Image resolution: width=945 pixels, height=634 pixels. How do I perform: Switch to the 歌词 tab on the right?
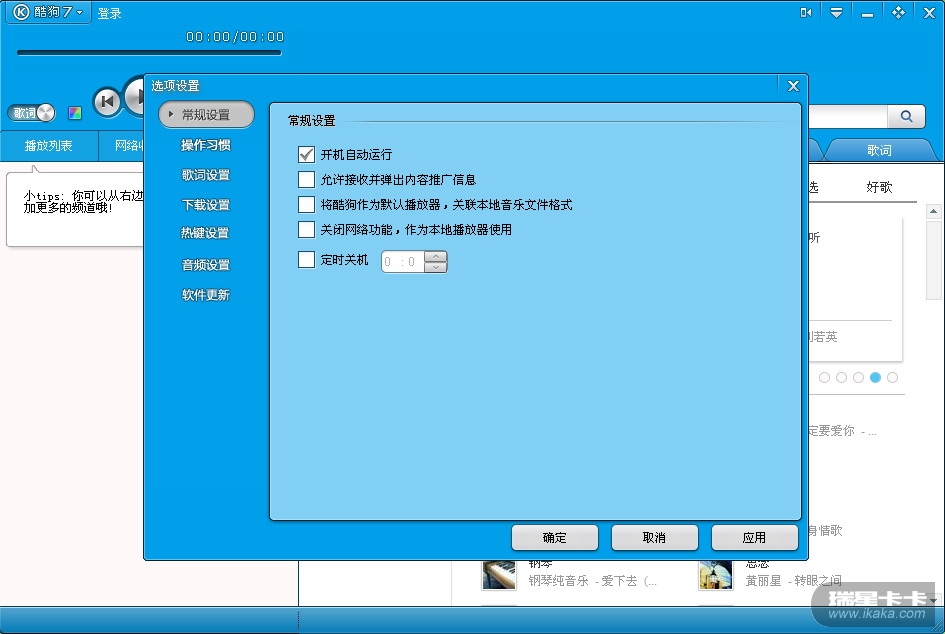[879, 150]
